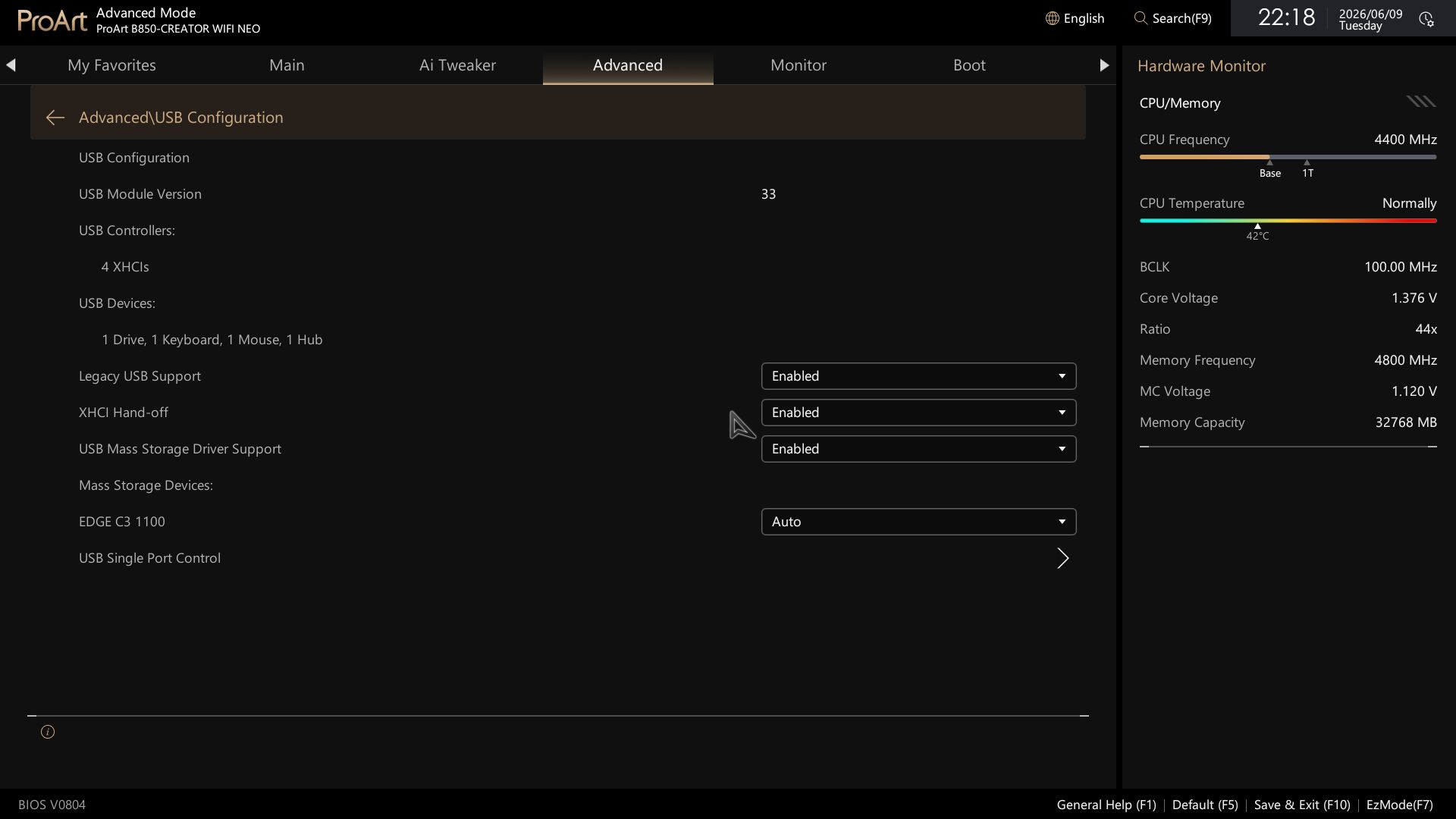Click the globe language icon

(1052, 18)
